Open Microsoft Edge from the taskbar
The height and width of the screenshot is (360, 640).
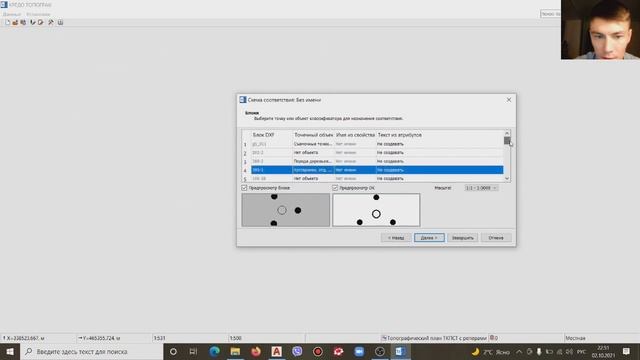214,351
